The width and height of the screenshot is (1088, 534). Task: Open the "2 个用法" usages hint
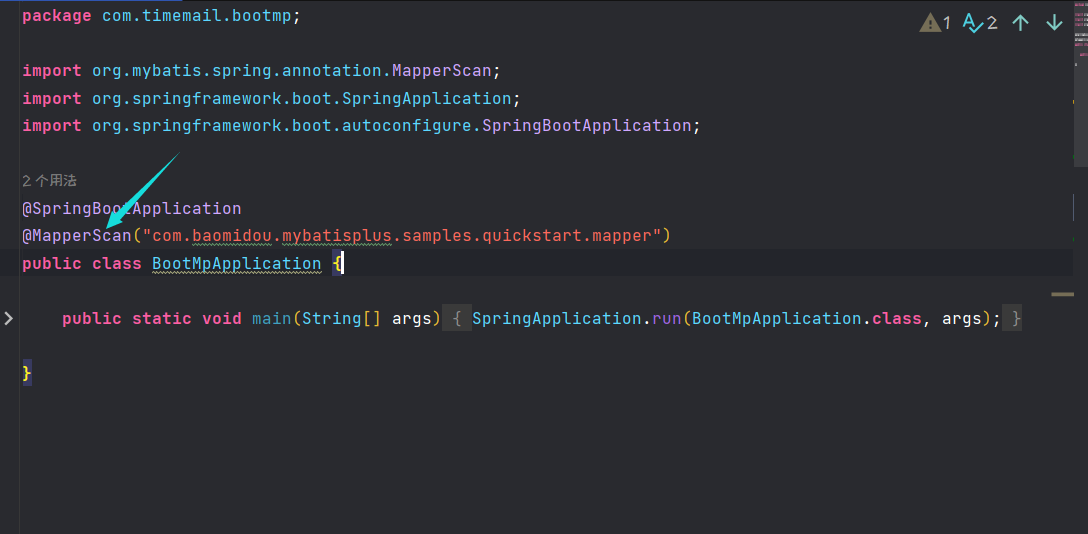point(49,181)
